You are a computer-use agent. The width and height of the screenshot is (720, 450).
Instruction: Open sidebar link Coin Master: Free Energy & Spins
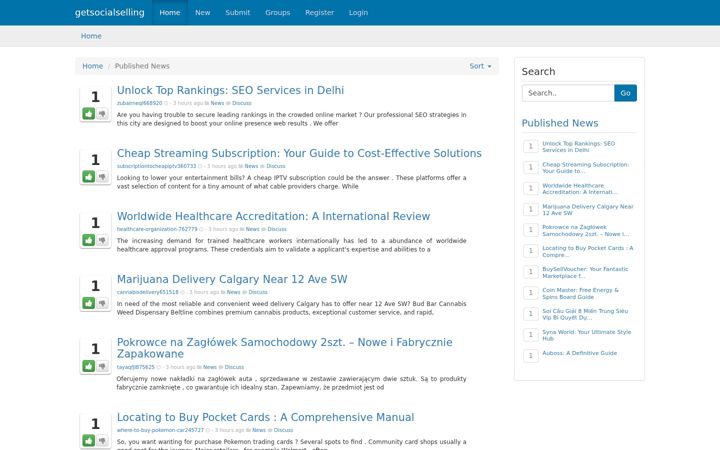580,293
